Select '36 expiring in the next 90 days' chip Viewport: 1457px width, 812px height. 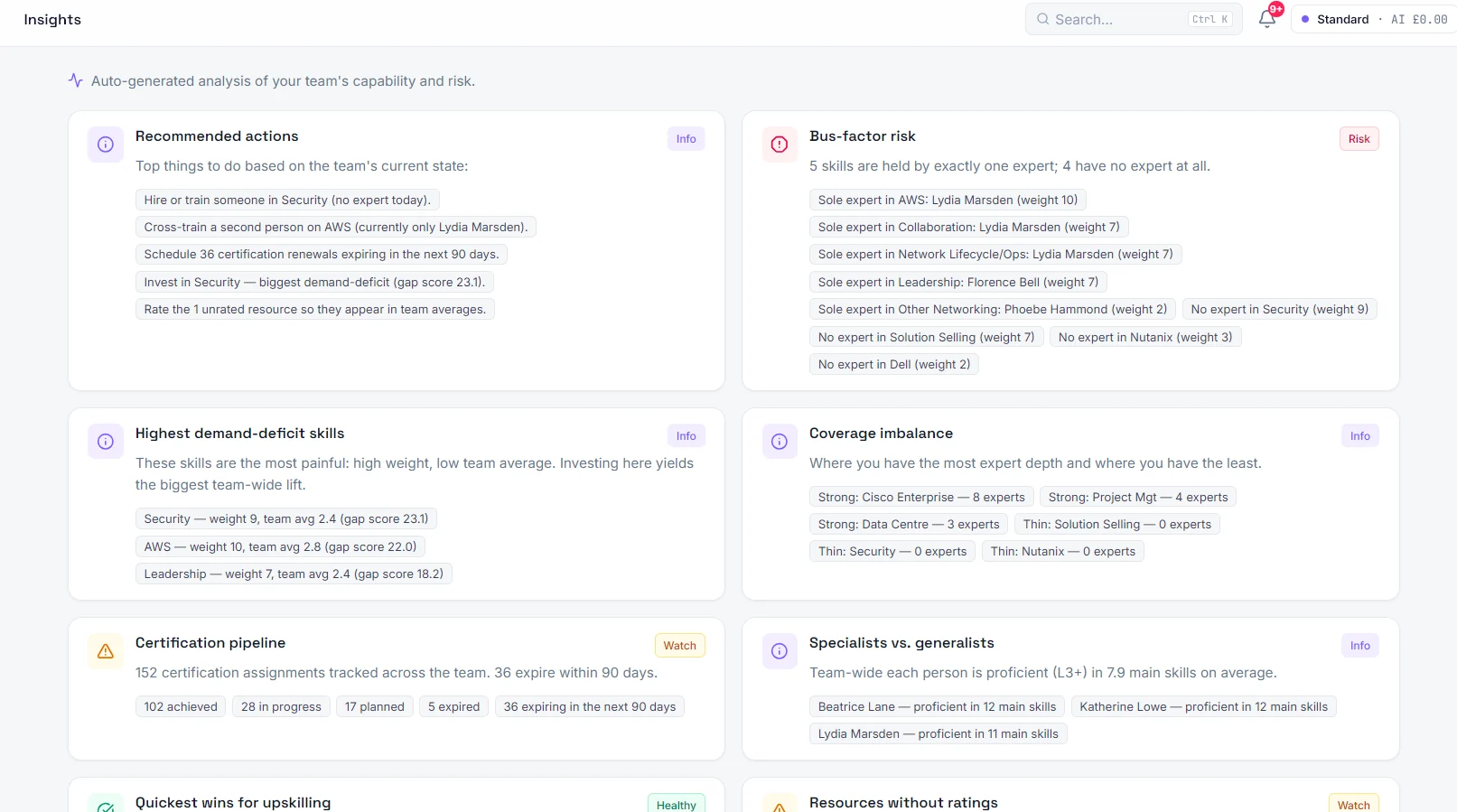tap(590, 707)
